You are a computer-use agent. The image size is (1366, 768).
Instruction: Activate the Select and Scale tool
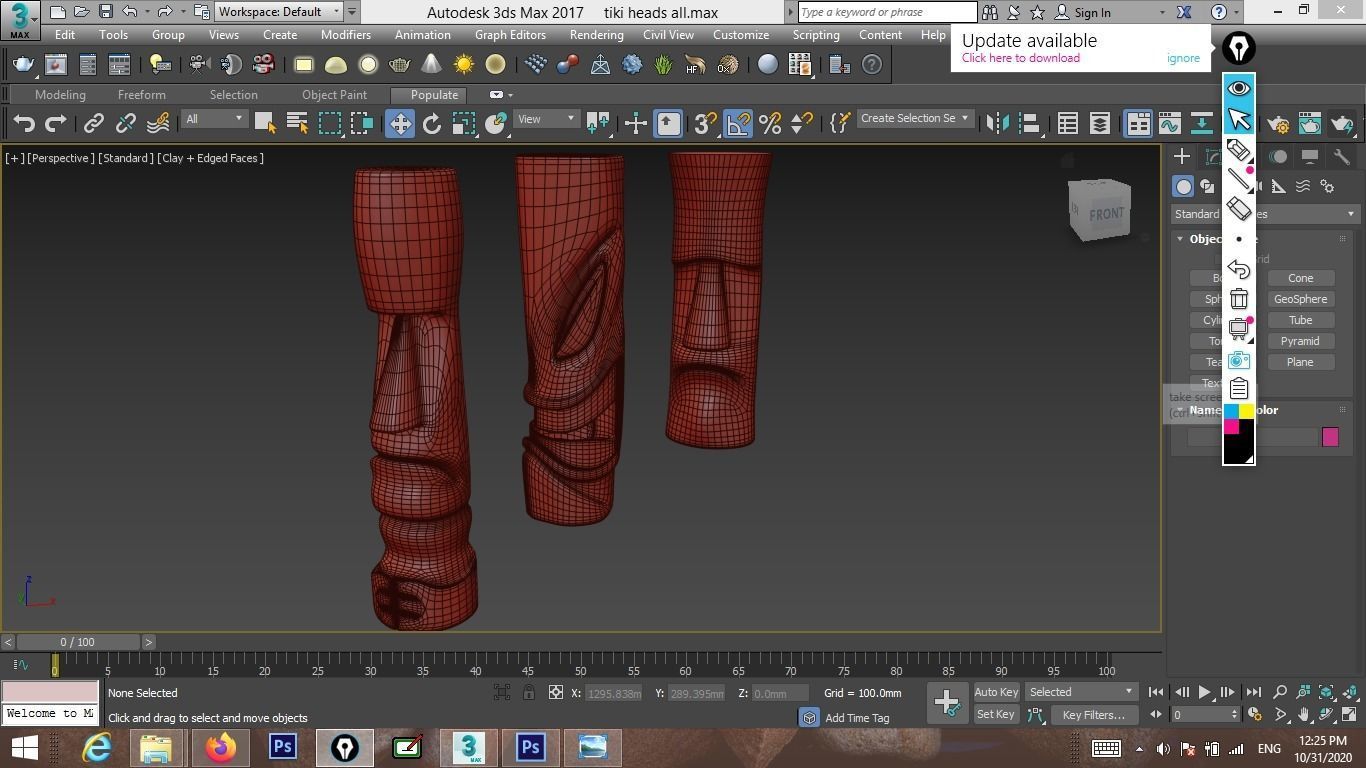coord(463,123)
